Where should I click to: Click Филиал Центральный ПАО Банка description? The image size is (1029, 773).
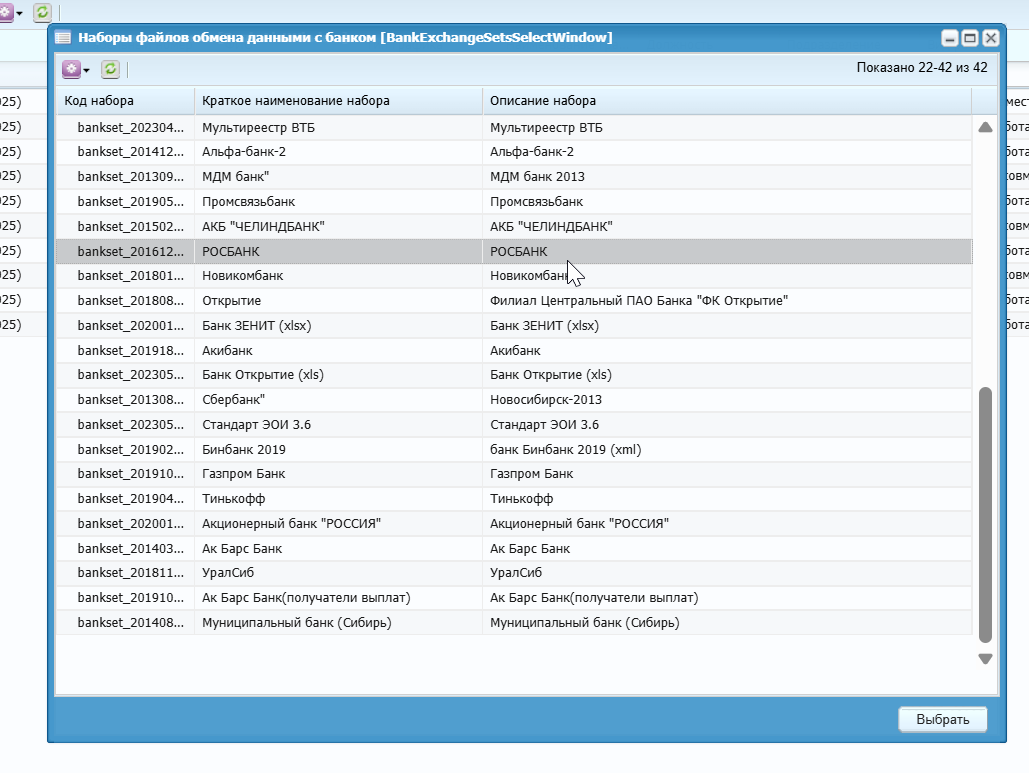pyautogui.click(x=726, y=301)
